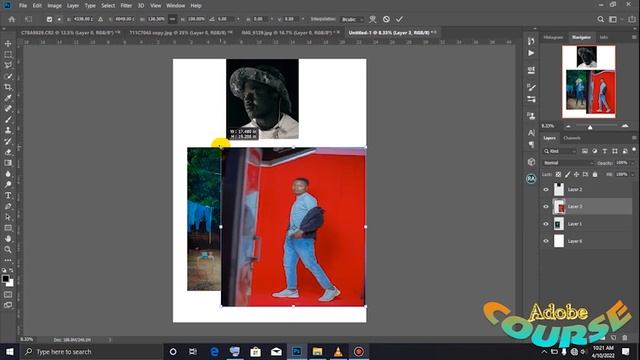Select the Gradient tool
640x360 pixels.
(x=8, y=163)
